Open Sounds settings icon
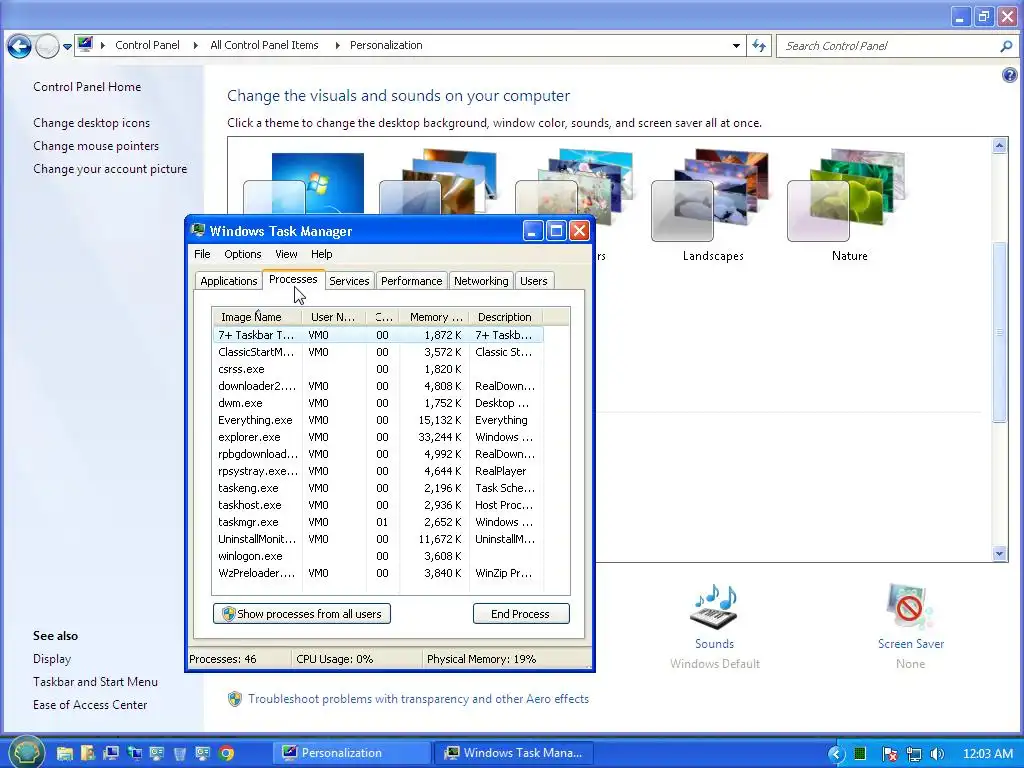Image resolution: width=1024 pixels, height=768 pixels. pyautogui.click(x=714, y=607)
